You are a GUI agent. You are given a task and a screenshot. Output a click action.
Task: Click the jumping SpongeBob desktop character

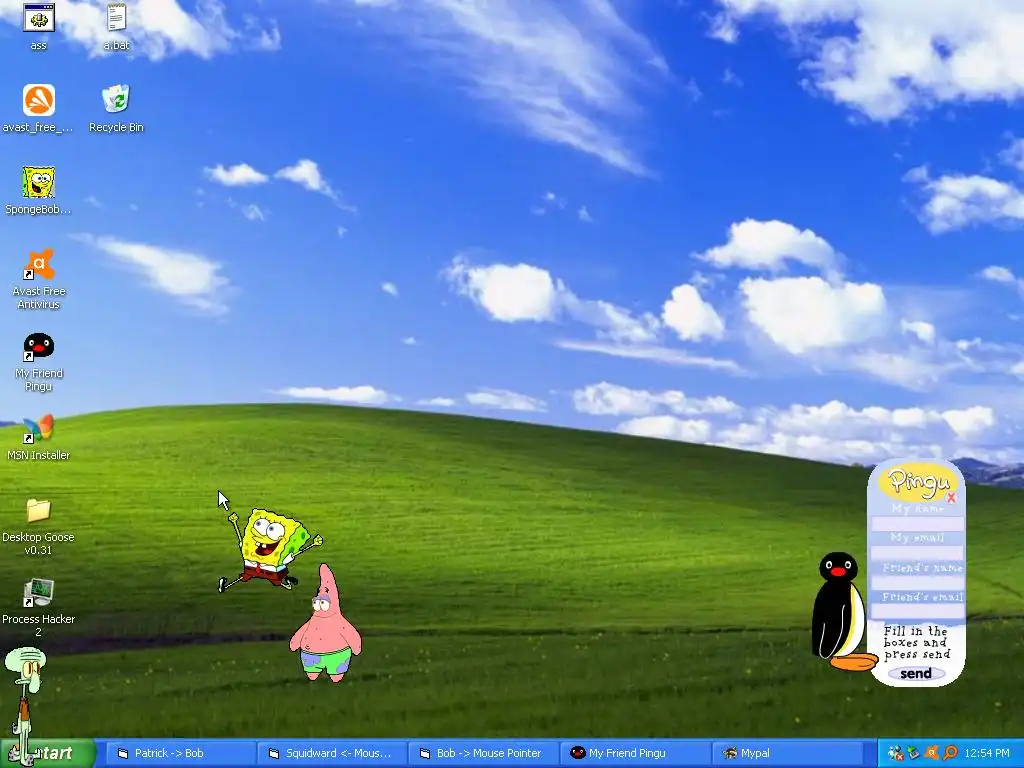(270, 549)
